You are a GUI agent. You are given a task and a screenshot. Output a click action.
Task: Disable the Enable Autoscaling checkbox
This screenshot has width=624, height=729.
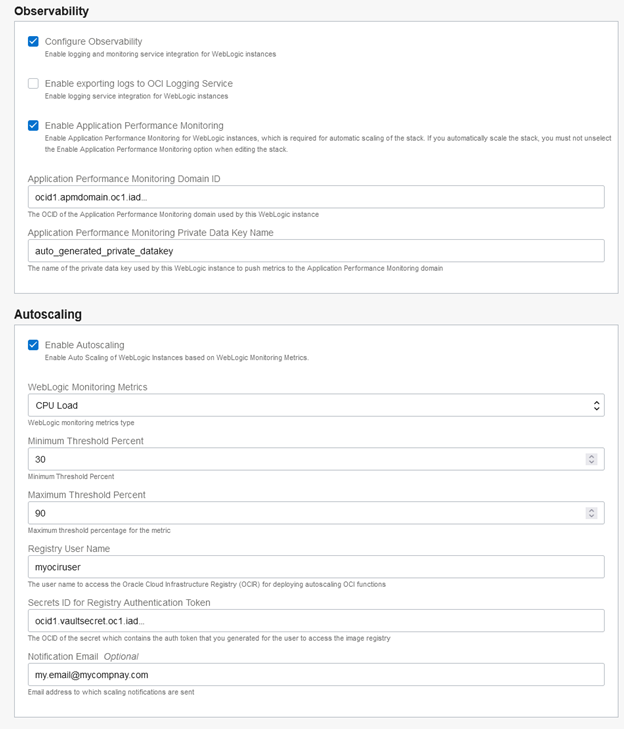(33, 345)
